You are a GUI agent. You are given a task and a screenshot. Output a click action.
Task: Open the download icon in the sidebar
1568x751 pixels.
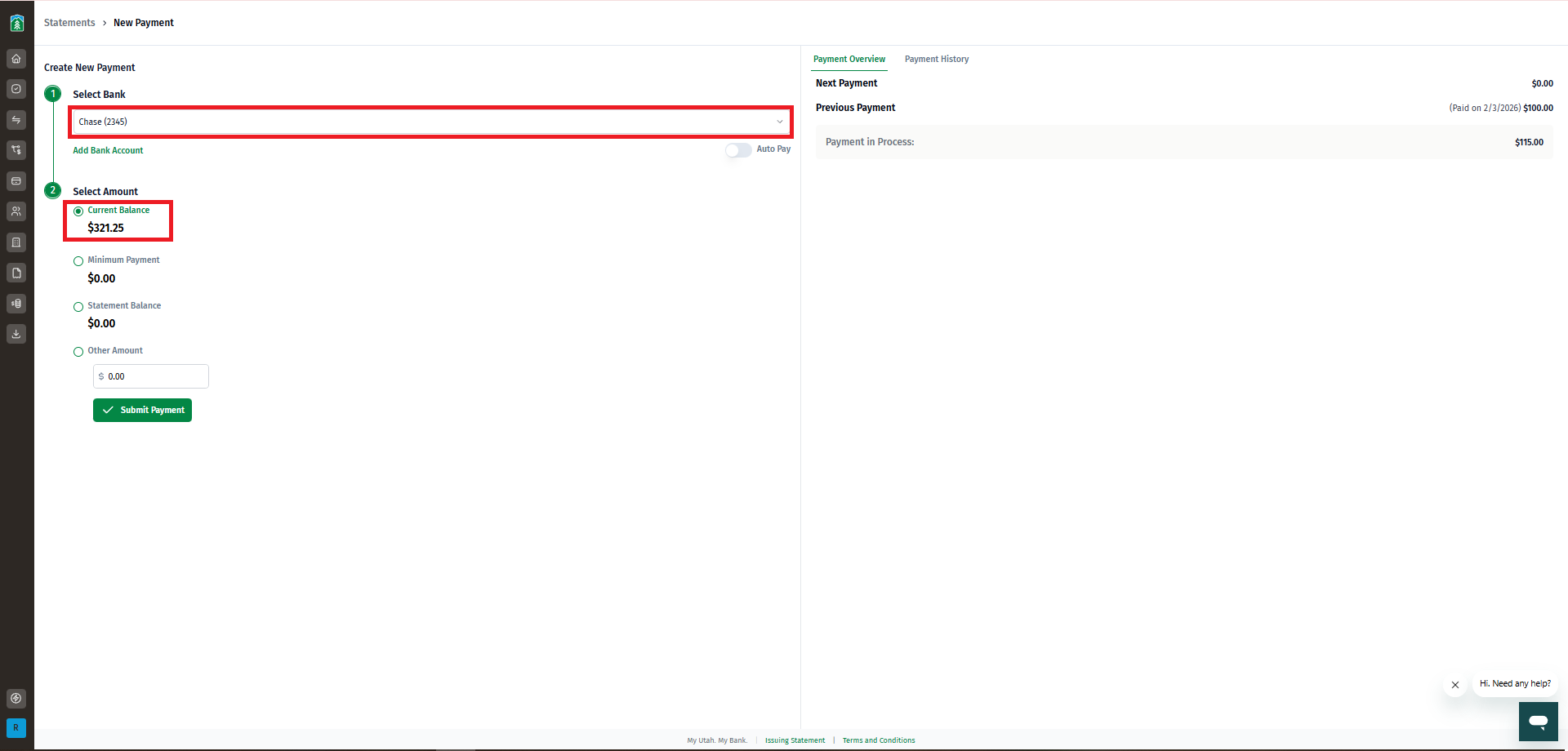(16, 334)
